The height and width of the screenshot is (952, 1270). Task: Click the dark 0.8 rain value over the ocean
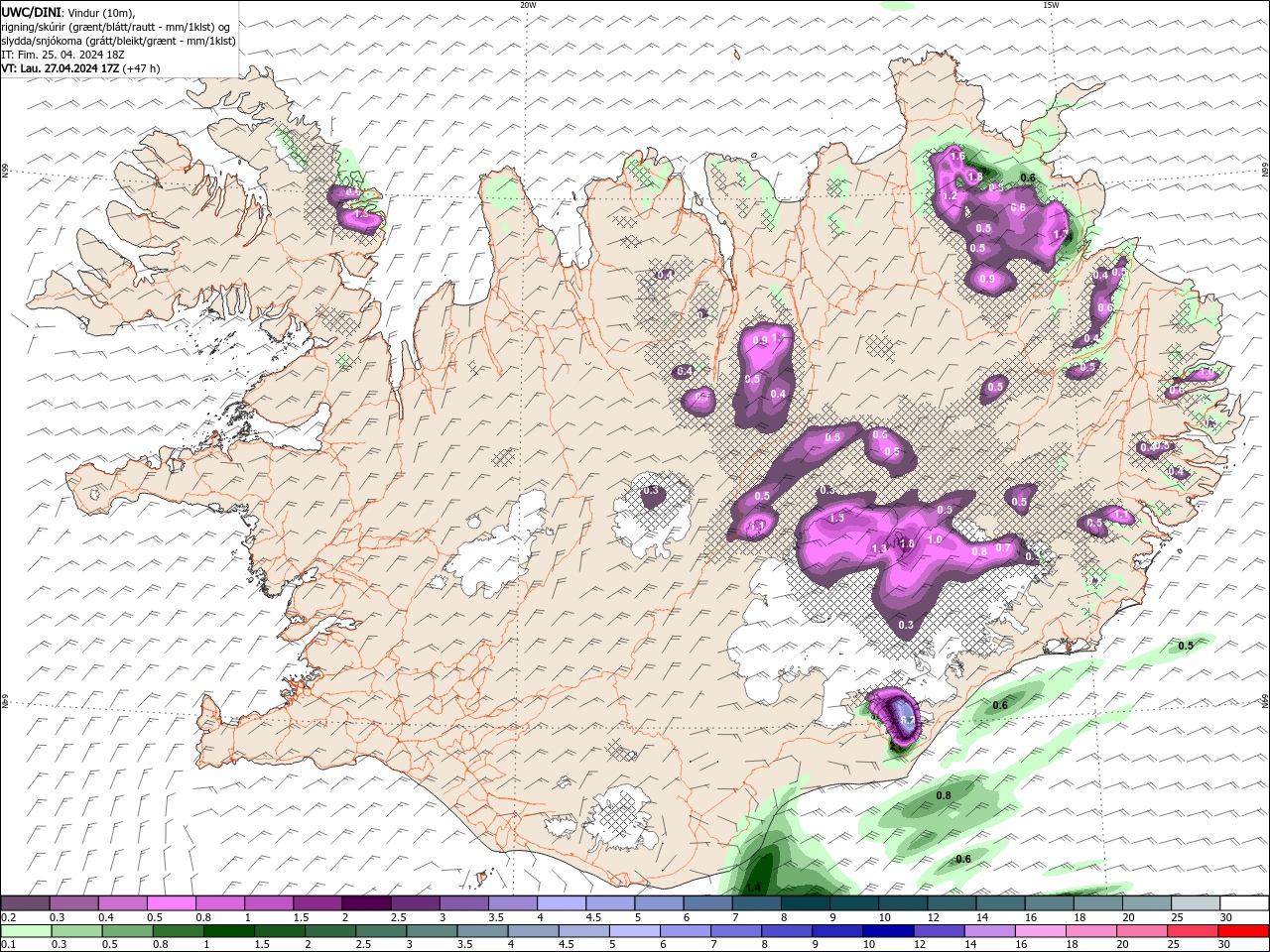click(944, 795)
